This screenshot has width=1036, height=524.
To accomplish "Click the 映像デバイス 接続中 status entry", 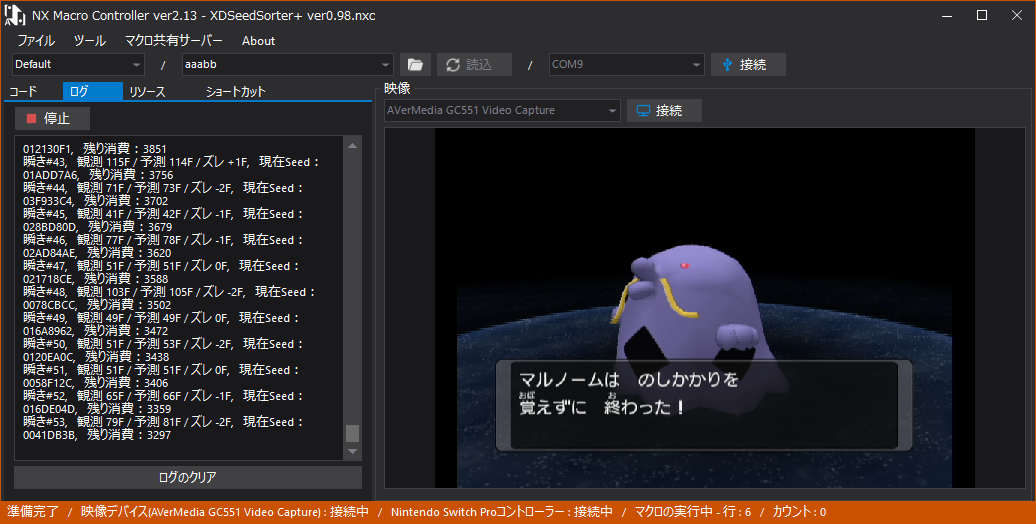I will [x=225, y=511].
